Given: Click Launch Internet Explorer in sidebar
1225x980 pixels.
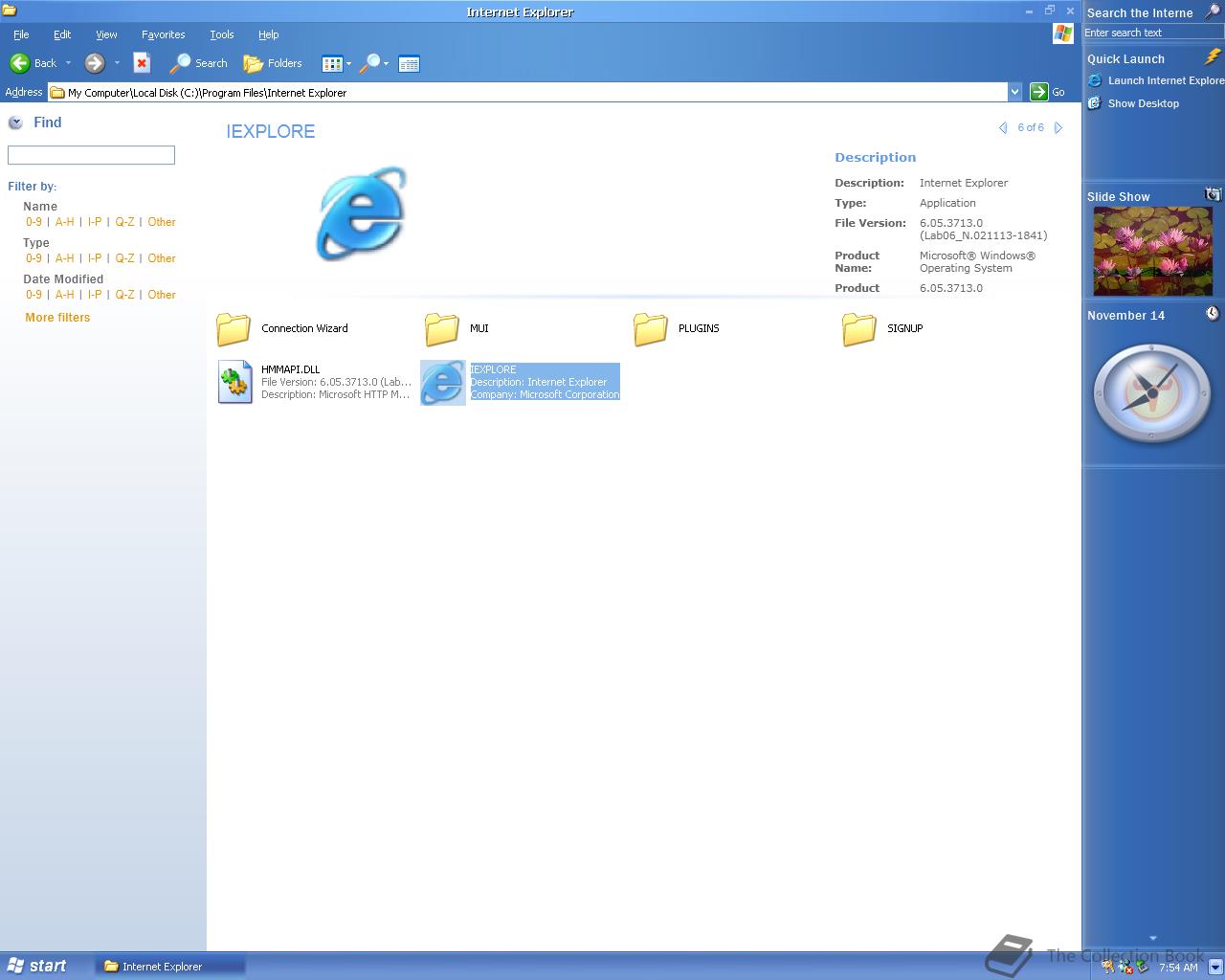Looking at the screenshot, I should (x=1157, y=80).
